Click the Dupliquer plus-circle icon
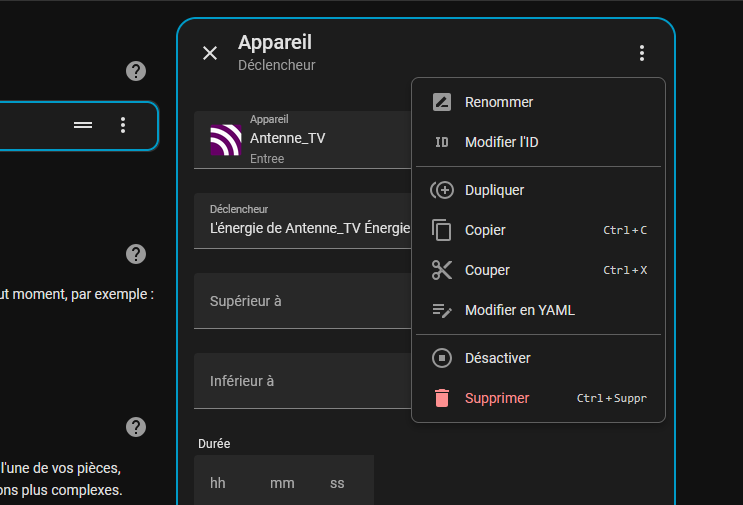 [x=442, y=190]
